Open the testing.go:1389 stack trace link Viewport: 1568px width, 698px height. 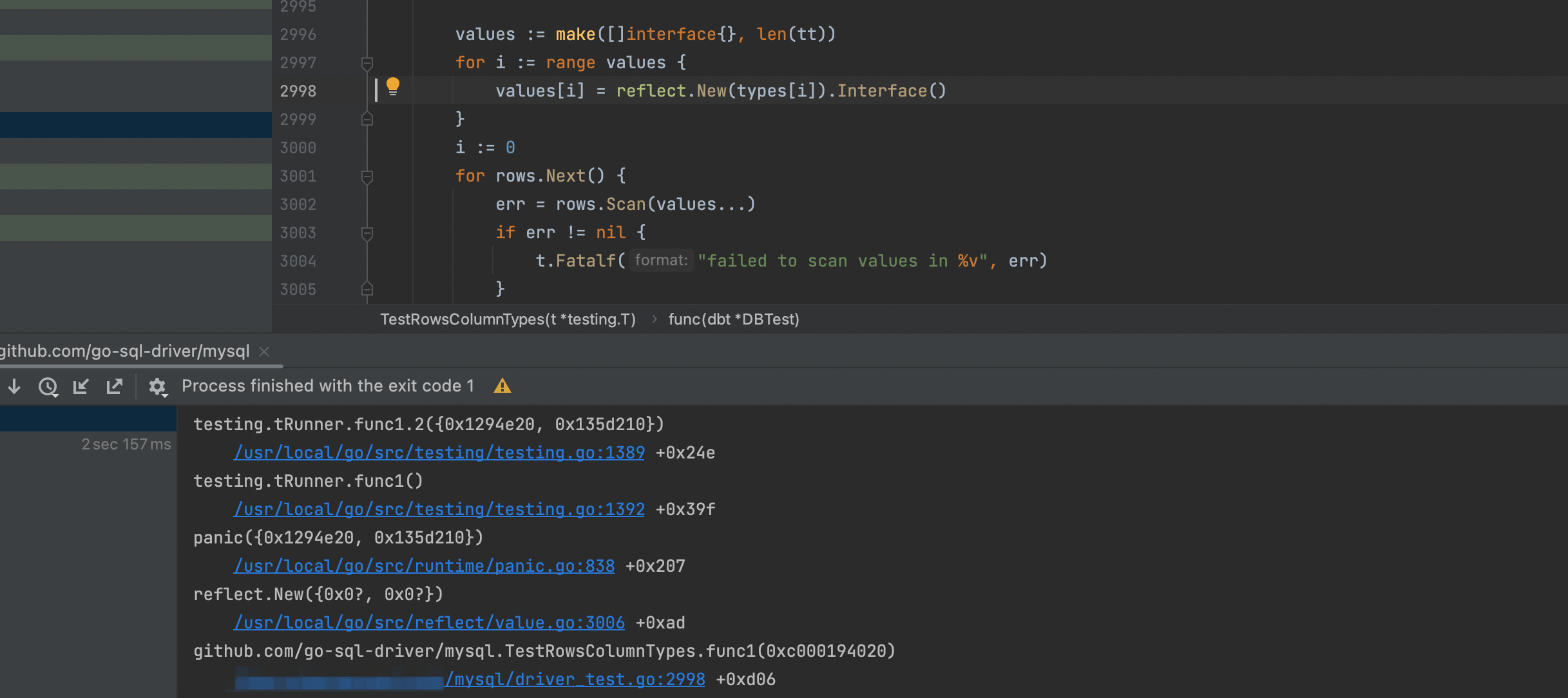439,453
